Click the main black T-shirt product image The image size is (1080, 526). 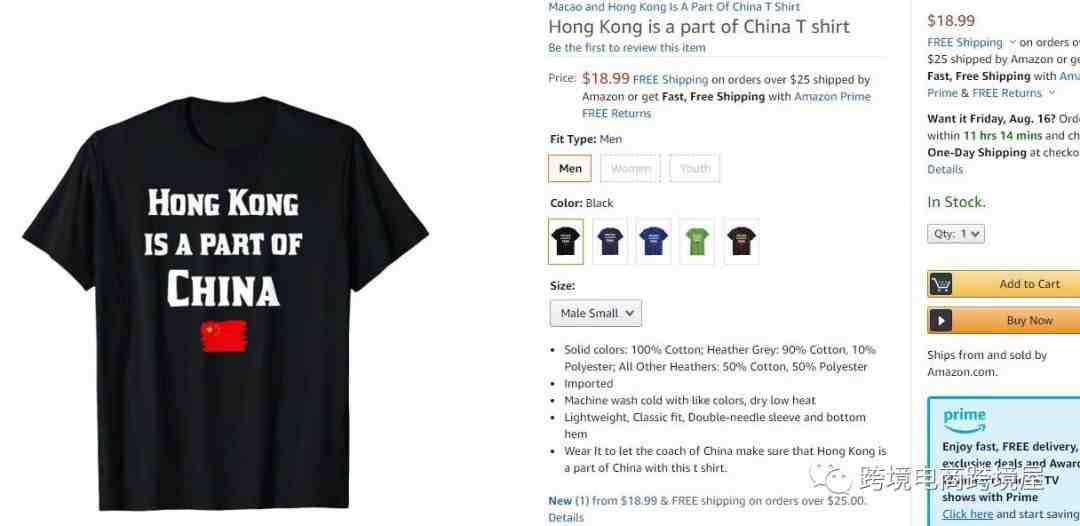click(x=225, y=303)
